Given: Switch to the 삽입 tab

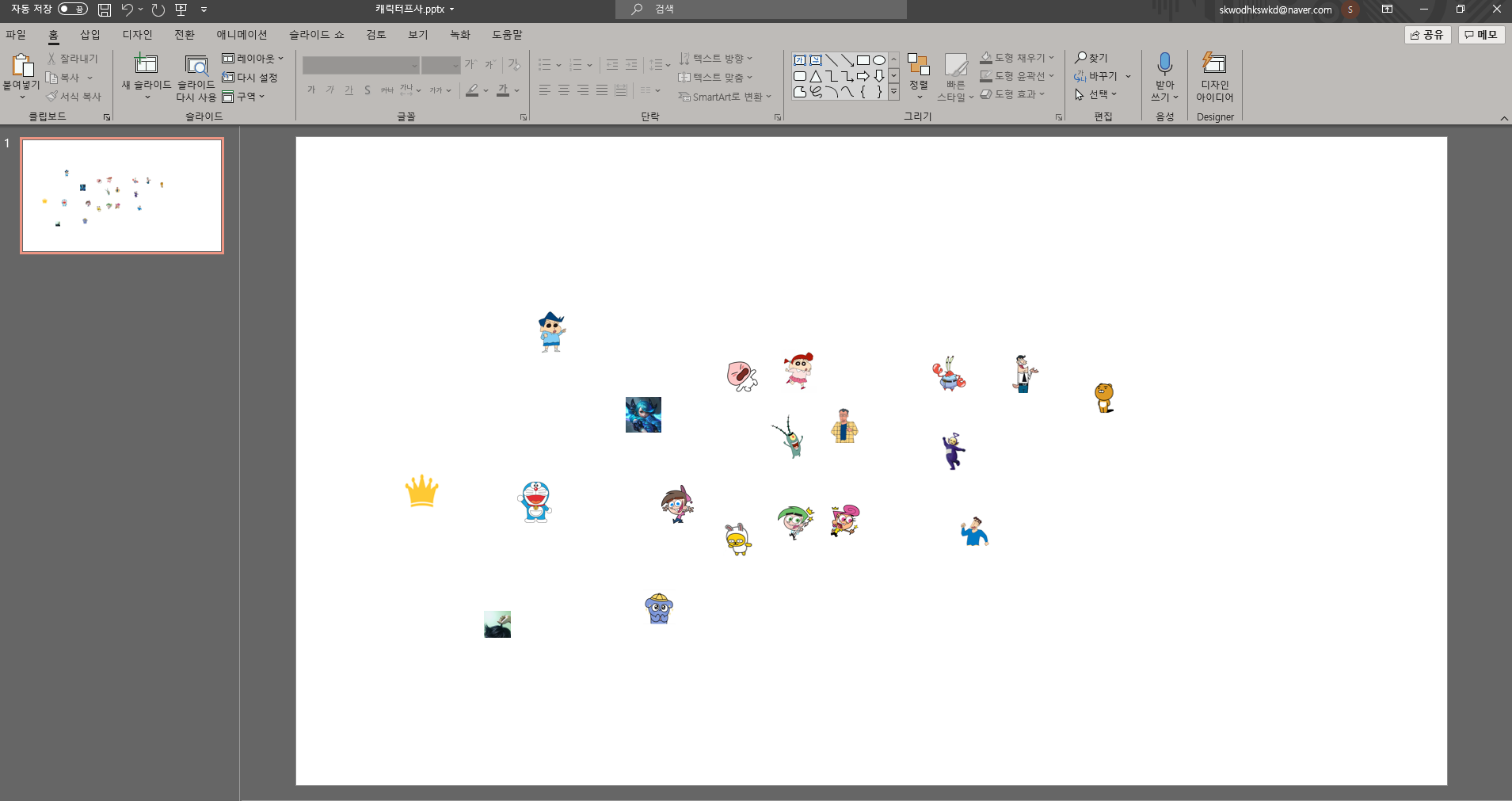Looking at the screenshot, I should tap(90, 35).
